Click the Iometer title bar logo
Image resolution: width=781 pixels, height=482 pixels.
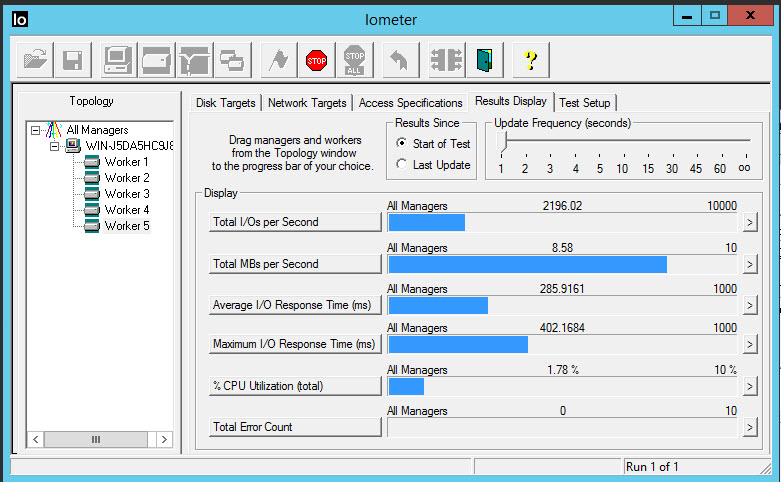pyautogui.click(x=19, y=19)
